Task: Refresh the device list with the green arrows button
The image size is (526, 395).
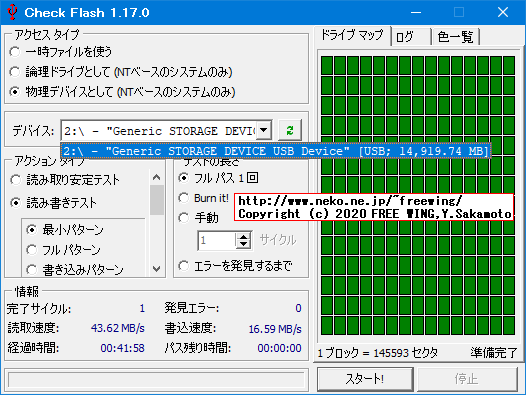Action: click(x=290, y=130)
